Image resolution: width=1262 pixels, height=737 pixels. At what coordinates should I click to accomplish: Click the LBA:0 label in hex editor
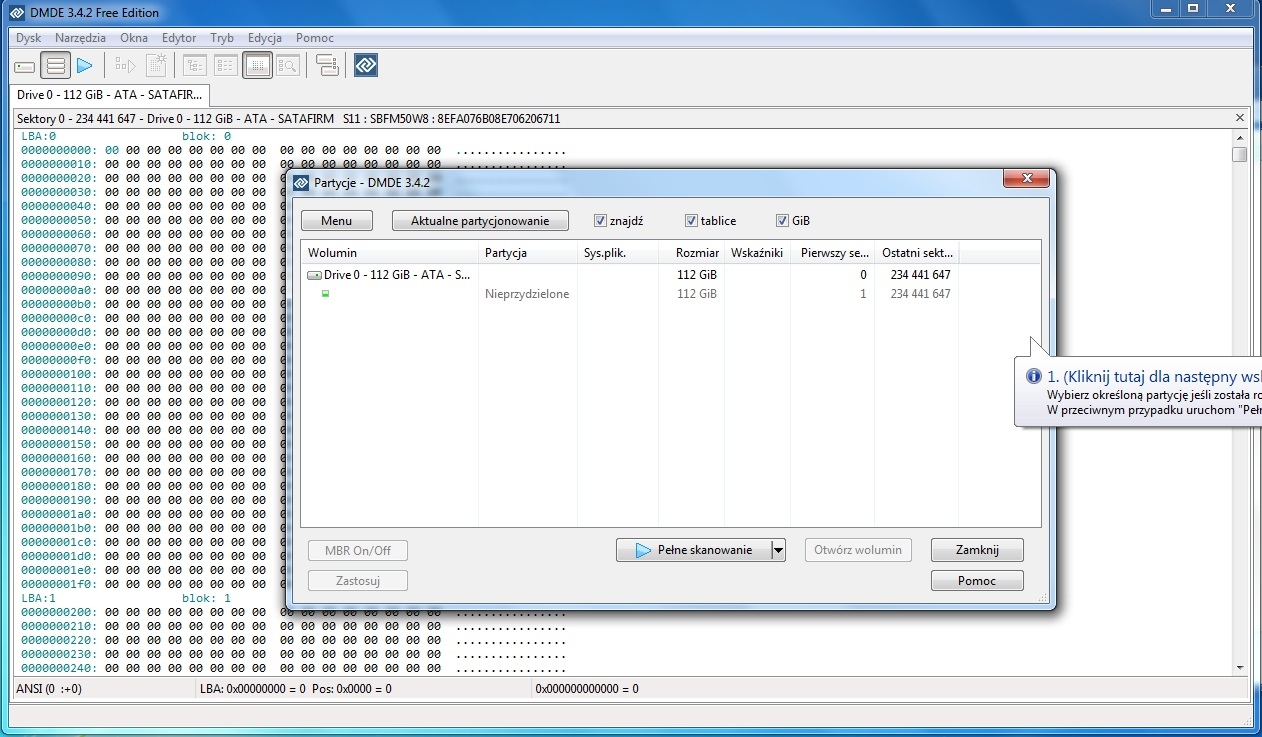coord(39,136)
